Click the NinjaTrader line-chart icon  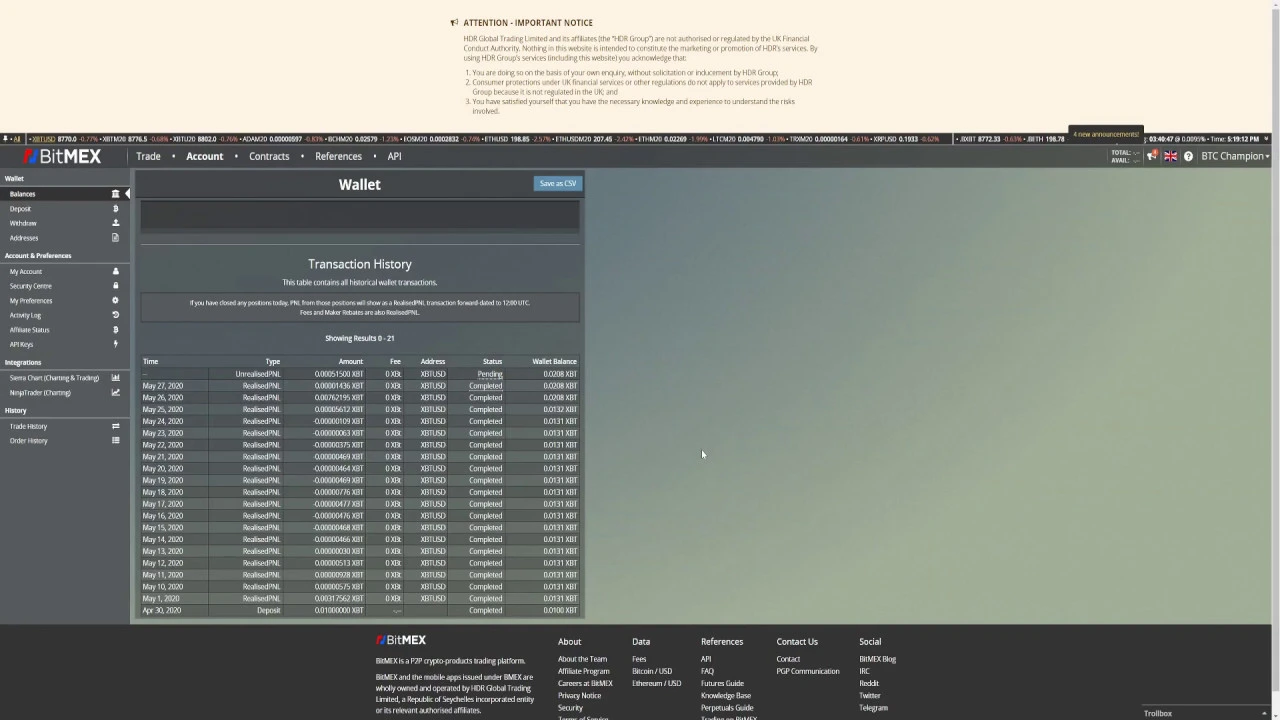click(115, 393)
